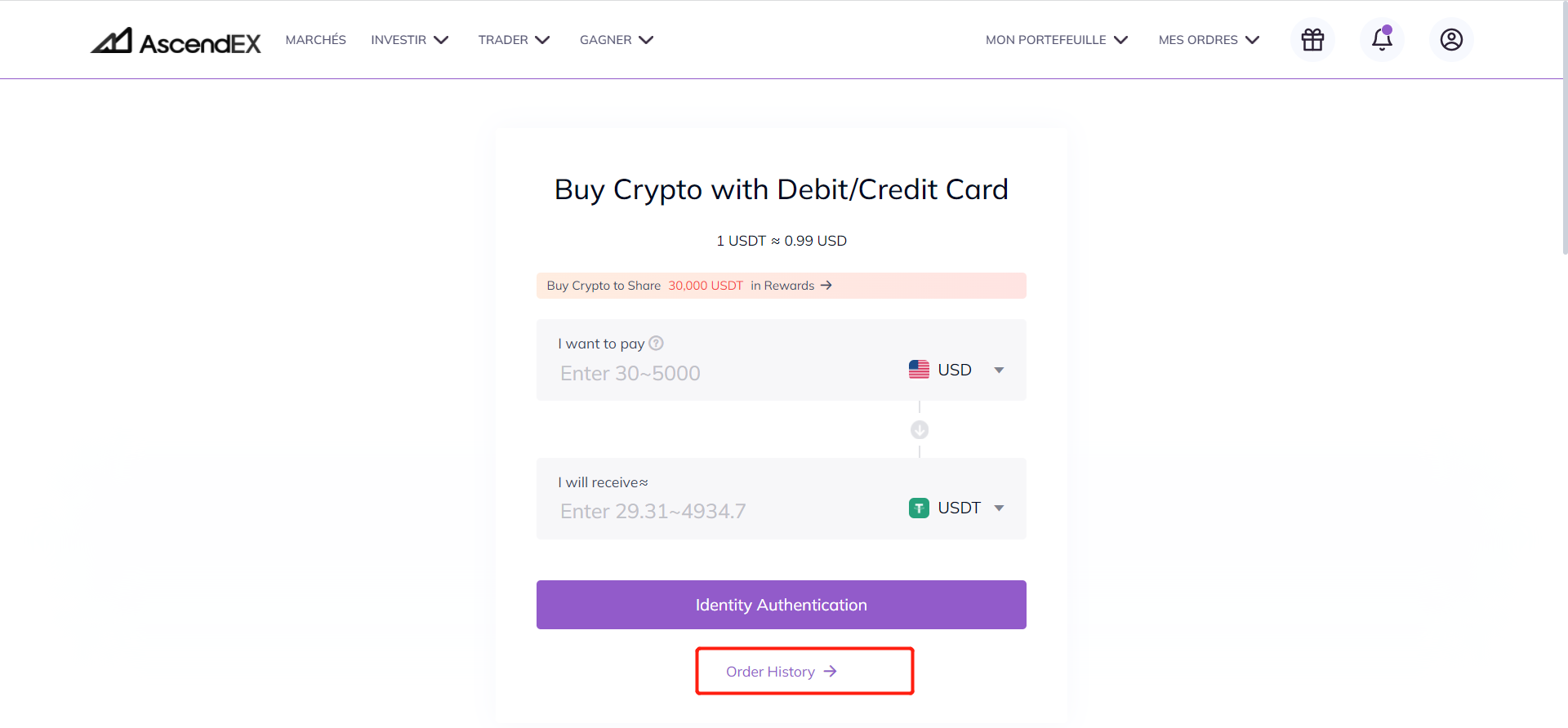Open the user account profile icon
1568x728 pixels.
coord(1451,39)
